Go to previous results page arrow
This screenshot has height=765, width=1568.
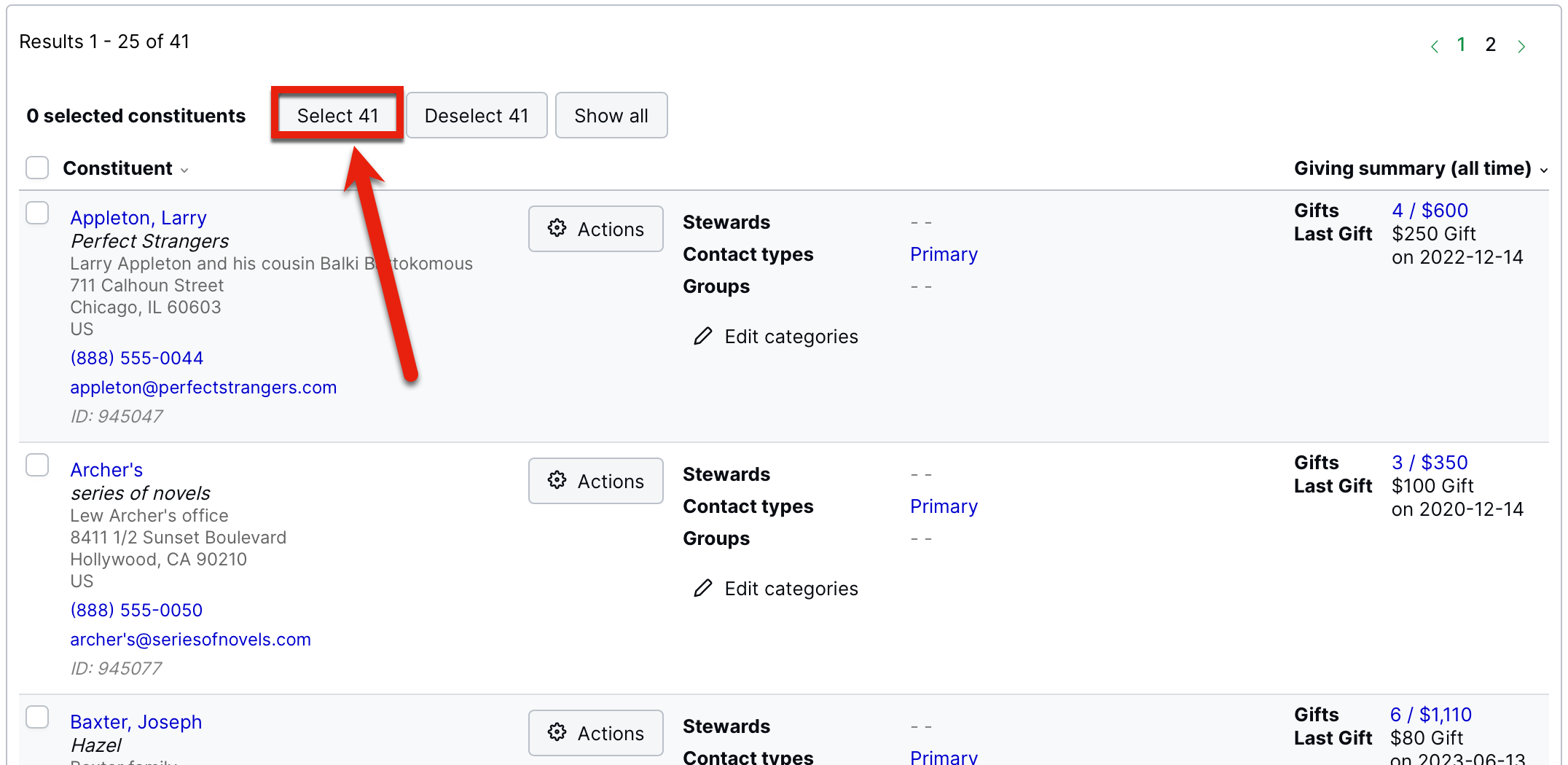pos(1434,47)
